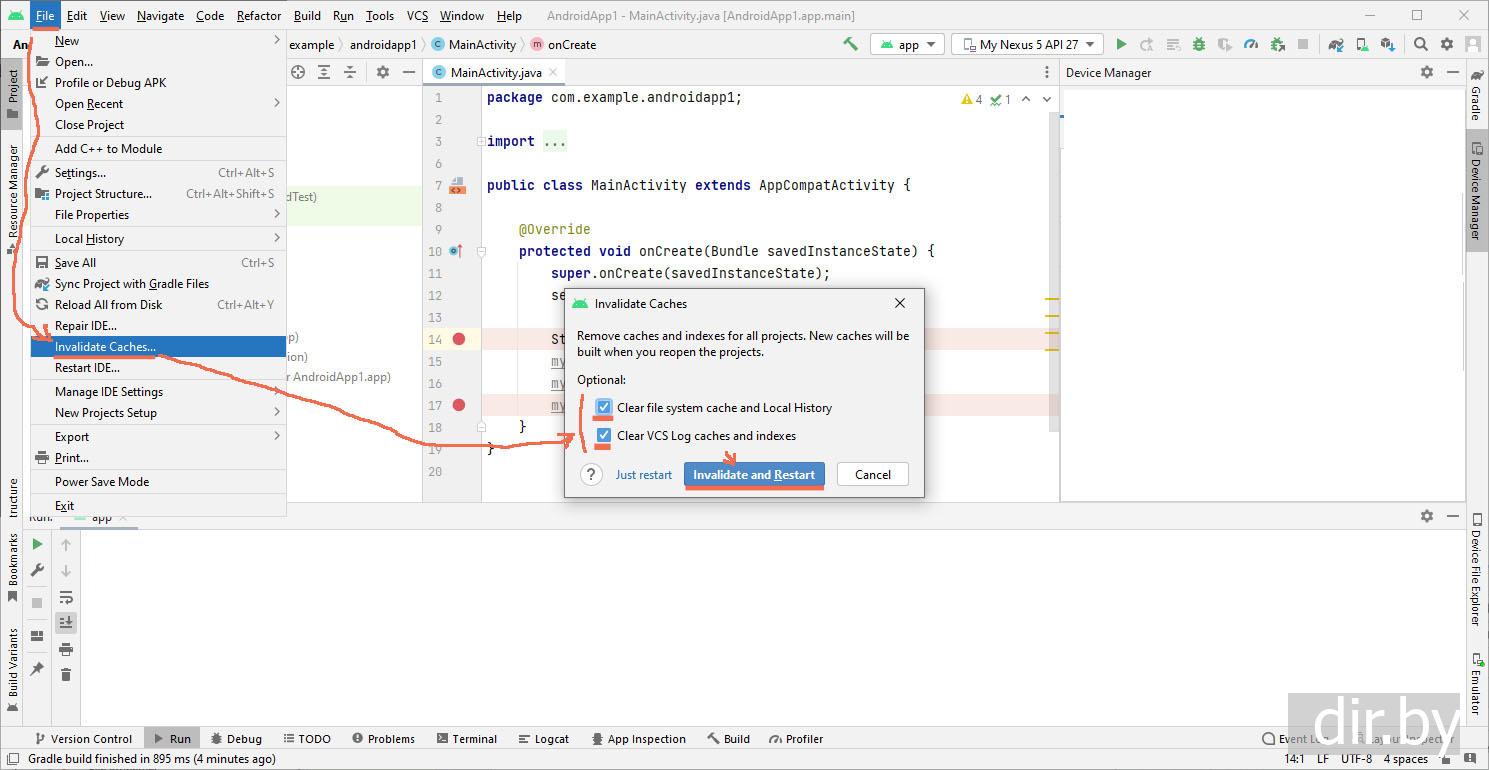Click the rerun play icon in Run panel
The height and width of the screenshot is (770, 1489).
[37, 544]
